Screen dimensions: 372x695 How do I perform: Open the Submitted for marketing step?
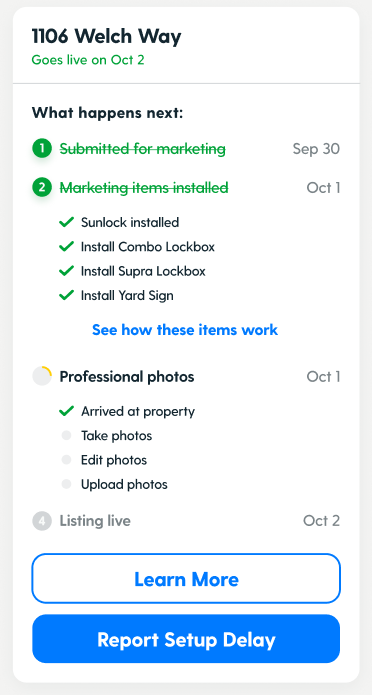[x=142, y=149]
